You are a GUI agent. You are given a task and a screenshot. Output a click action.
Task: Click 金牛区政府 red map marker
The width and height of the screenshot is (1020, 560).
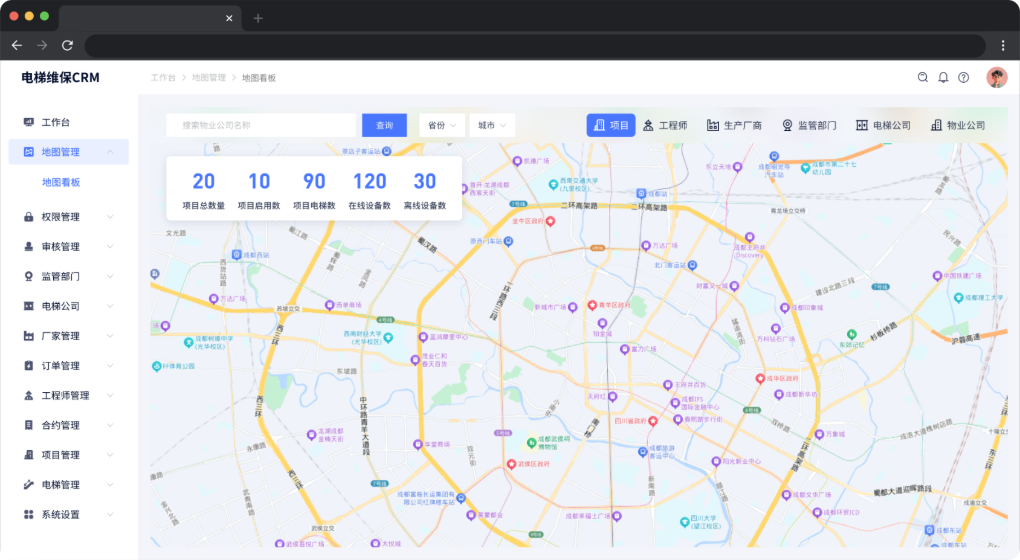click(x=550, y=222)
